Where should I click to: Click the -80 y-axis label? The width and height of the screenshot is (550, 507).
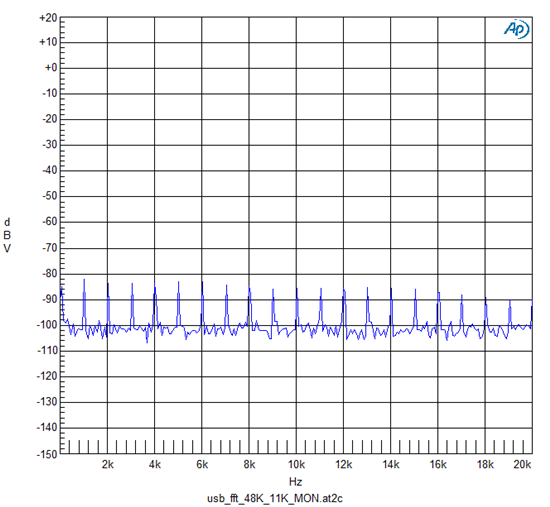pos(50,273)
